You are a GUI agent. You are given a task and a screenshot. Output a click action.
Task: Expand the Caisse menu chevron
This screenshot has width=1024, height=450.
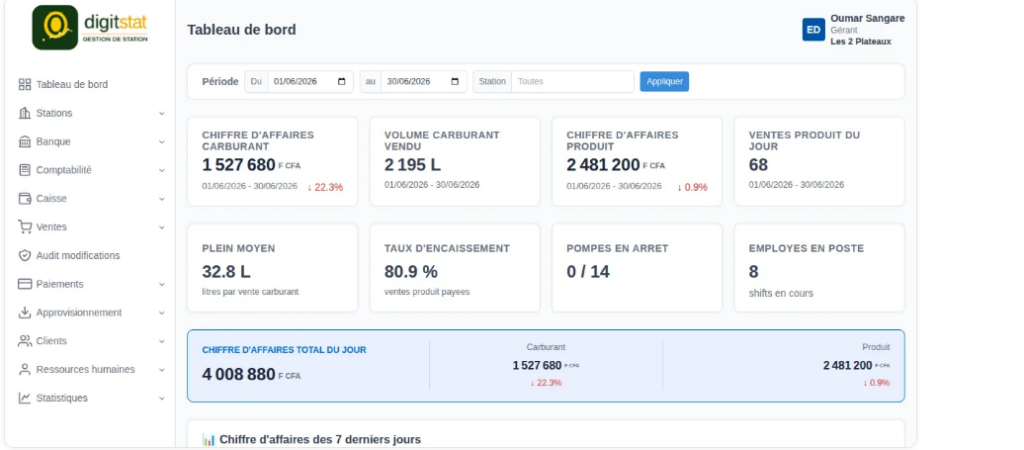pyautogui.click(x=162, y=199)
